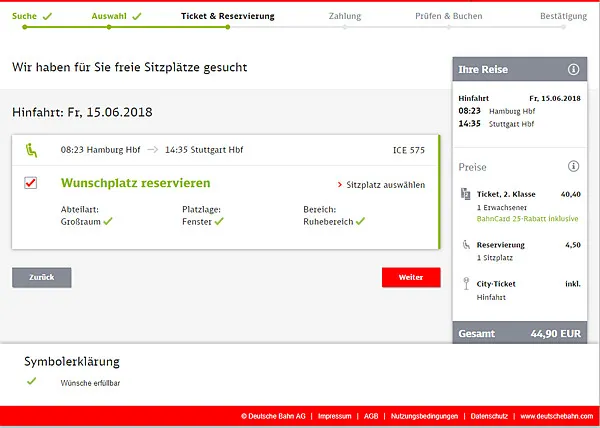Click the Wunschplatz reservieren heading

point(135,183)
